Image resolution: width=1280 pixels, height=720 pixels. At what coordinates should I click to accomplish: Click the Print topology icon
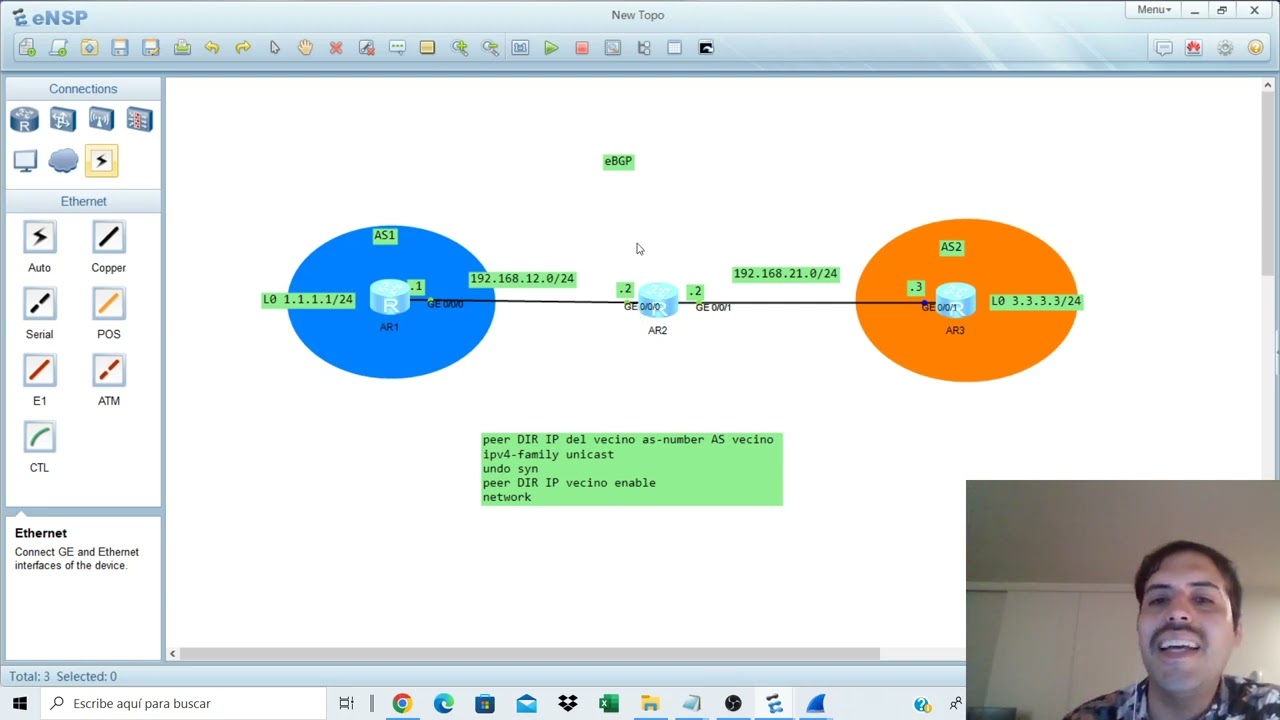pyautogui.click(x=182, y=48)
